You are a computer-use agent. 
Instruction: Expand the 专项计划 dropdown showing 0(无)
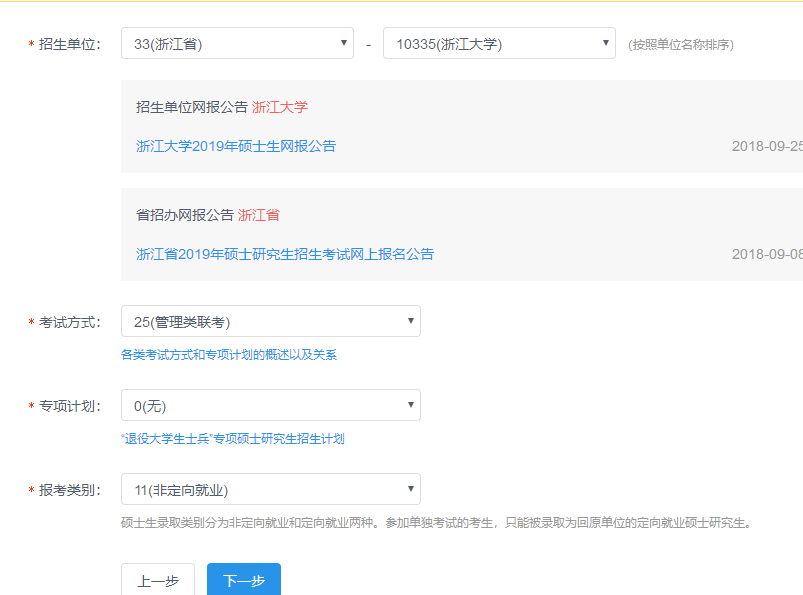[x=270, y=405]
